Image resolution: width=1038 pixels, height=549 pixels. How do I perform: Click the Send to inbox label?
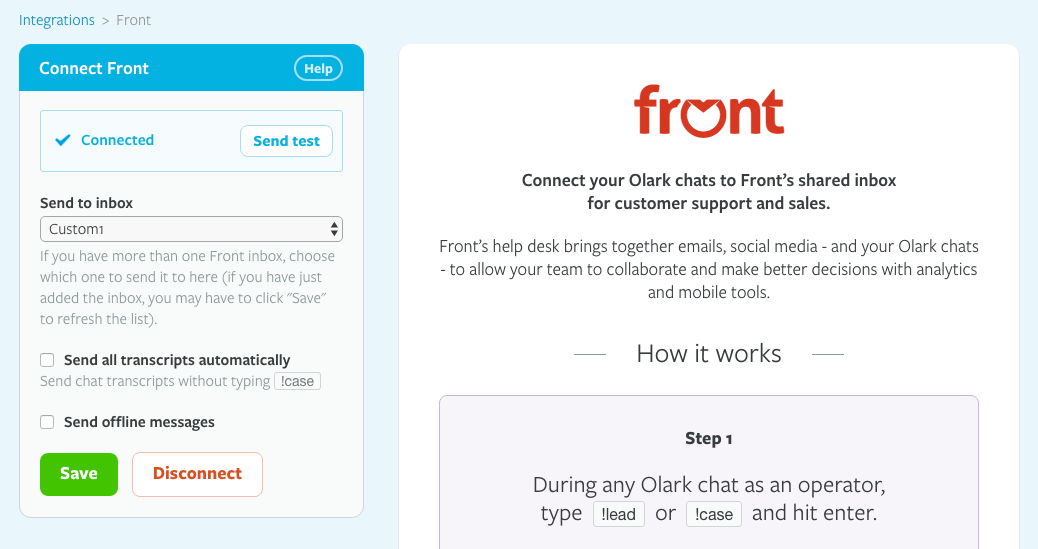(x=86, y=203)
